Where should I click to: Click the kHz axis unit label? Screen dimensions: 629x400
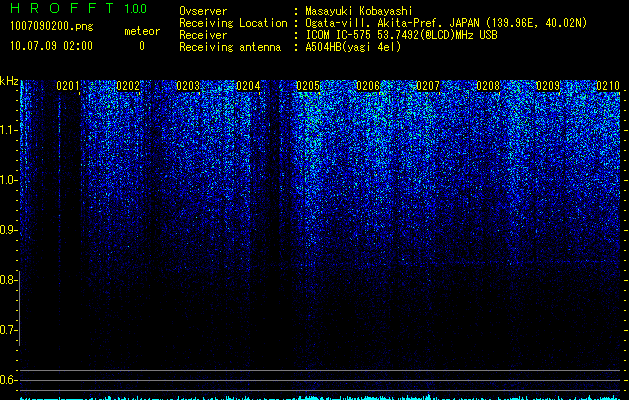[9, 81]
